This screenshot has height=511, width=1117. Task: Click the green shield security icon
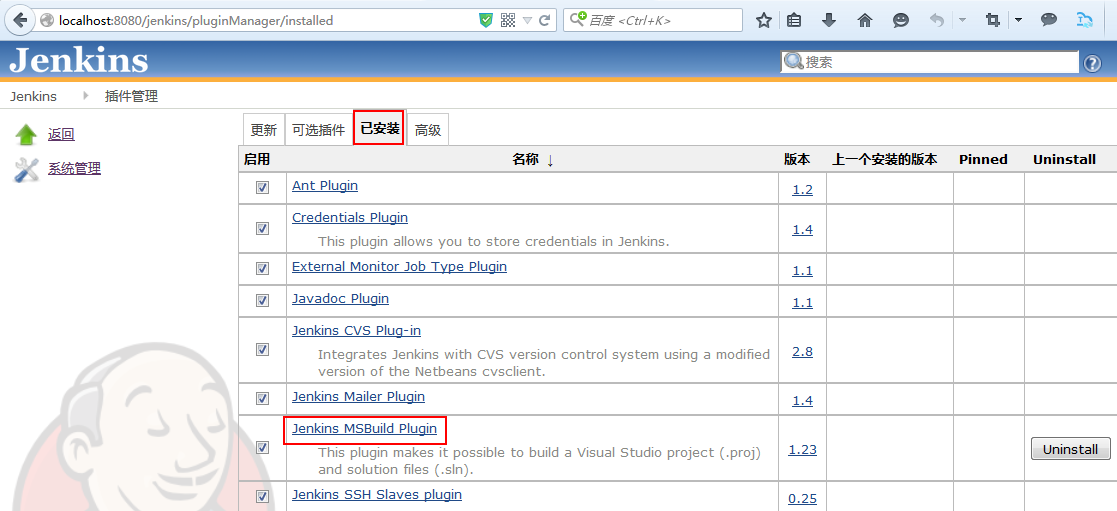(486, 21)
